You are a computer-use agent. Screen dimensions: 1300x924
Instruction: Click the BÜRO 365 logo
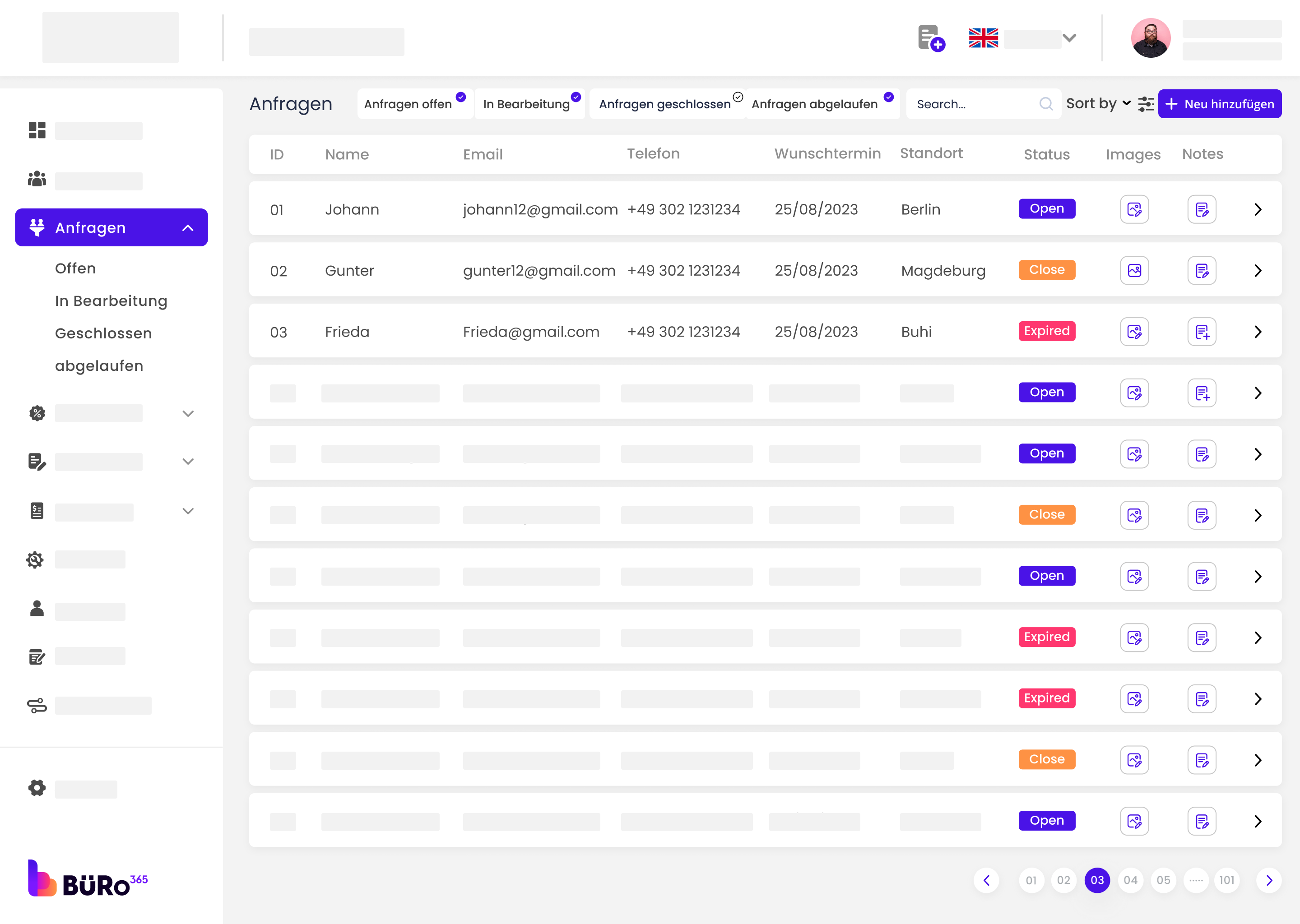click(x=88, y=878)
